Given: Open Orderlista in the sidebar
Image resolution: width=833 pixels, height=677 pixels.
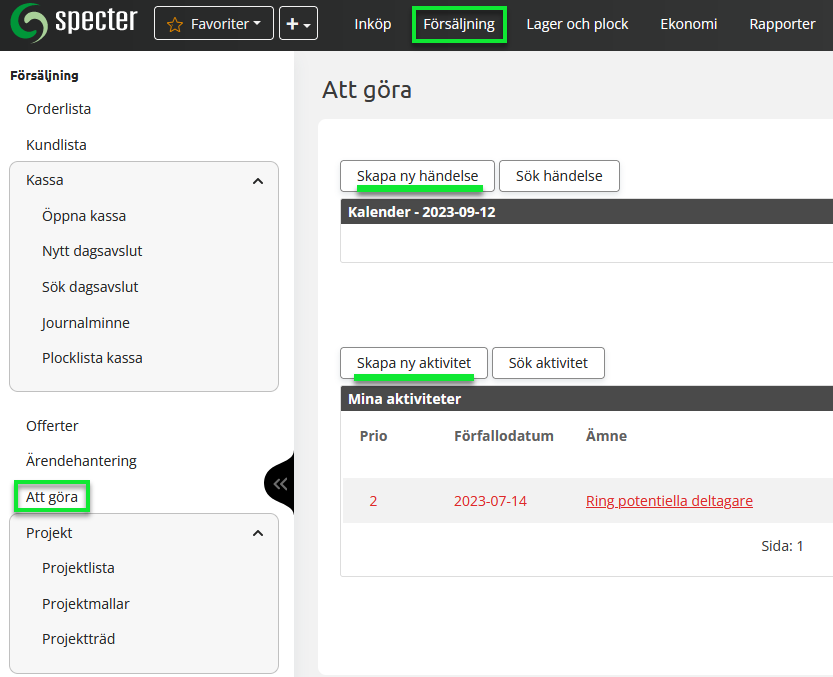Looking at the screenshot, I should click(x=58, y=109).
